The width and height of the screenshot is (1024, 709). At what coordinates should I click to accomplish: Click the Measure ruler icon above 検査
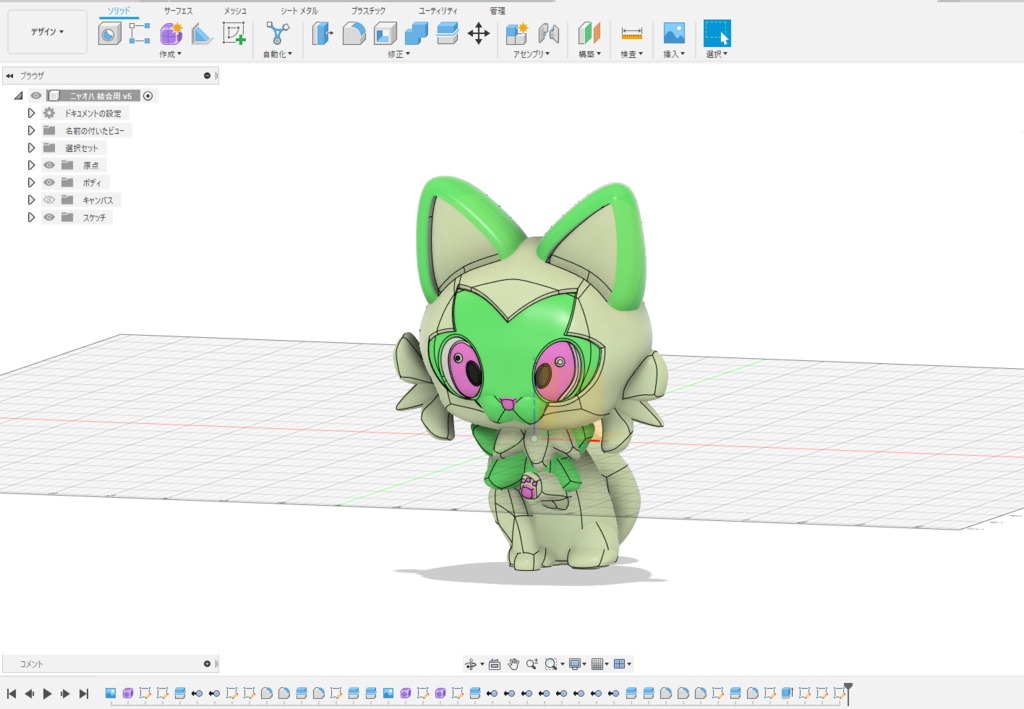click(x=631, y=34)
